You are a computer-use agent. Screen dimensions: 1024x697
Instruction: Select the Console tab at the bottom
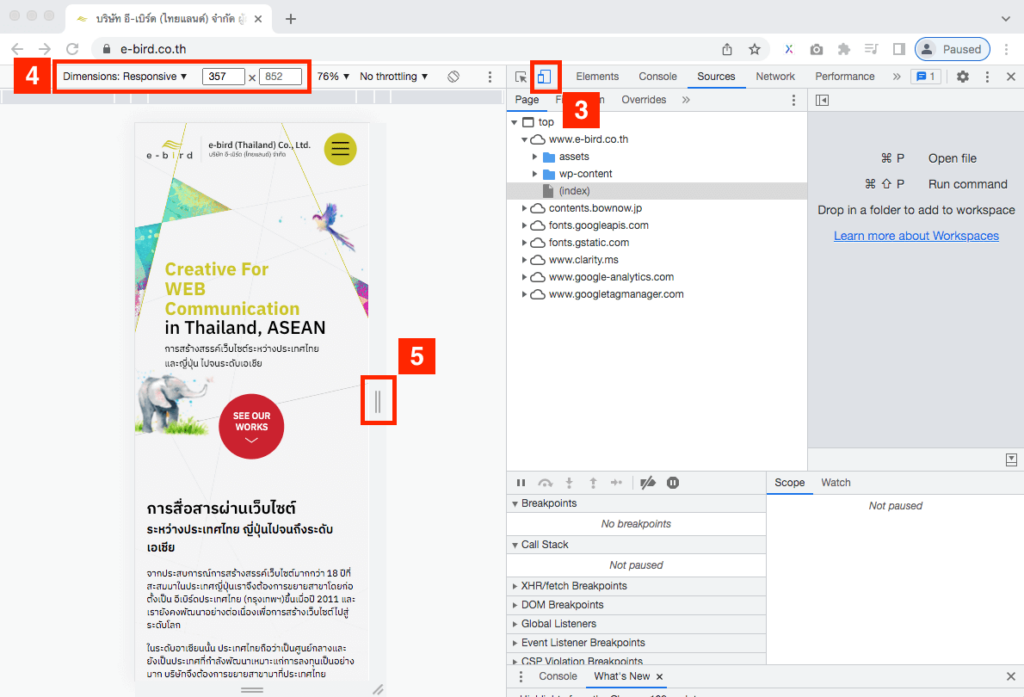pos(557,676)
